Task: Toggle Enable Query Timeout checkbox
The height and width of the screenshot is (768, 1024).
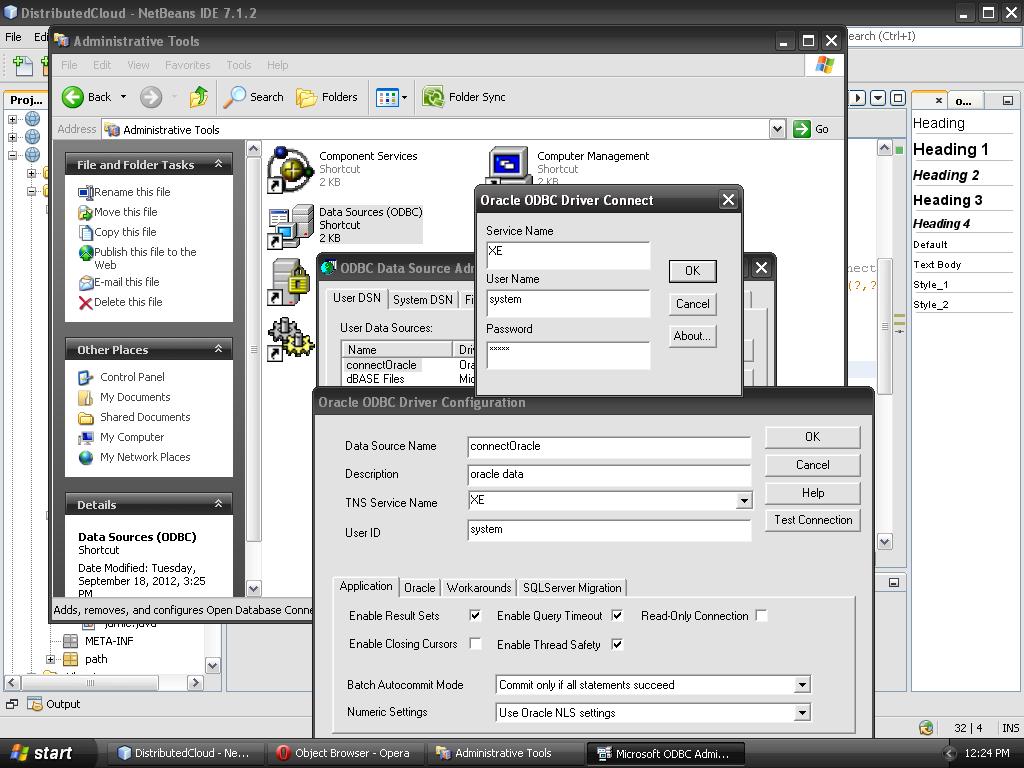Action: coord(617,615)
